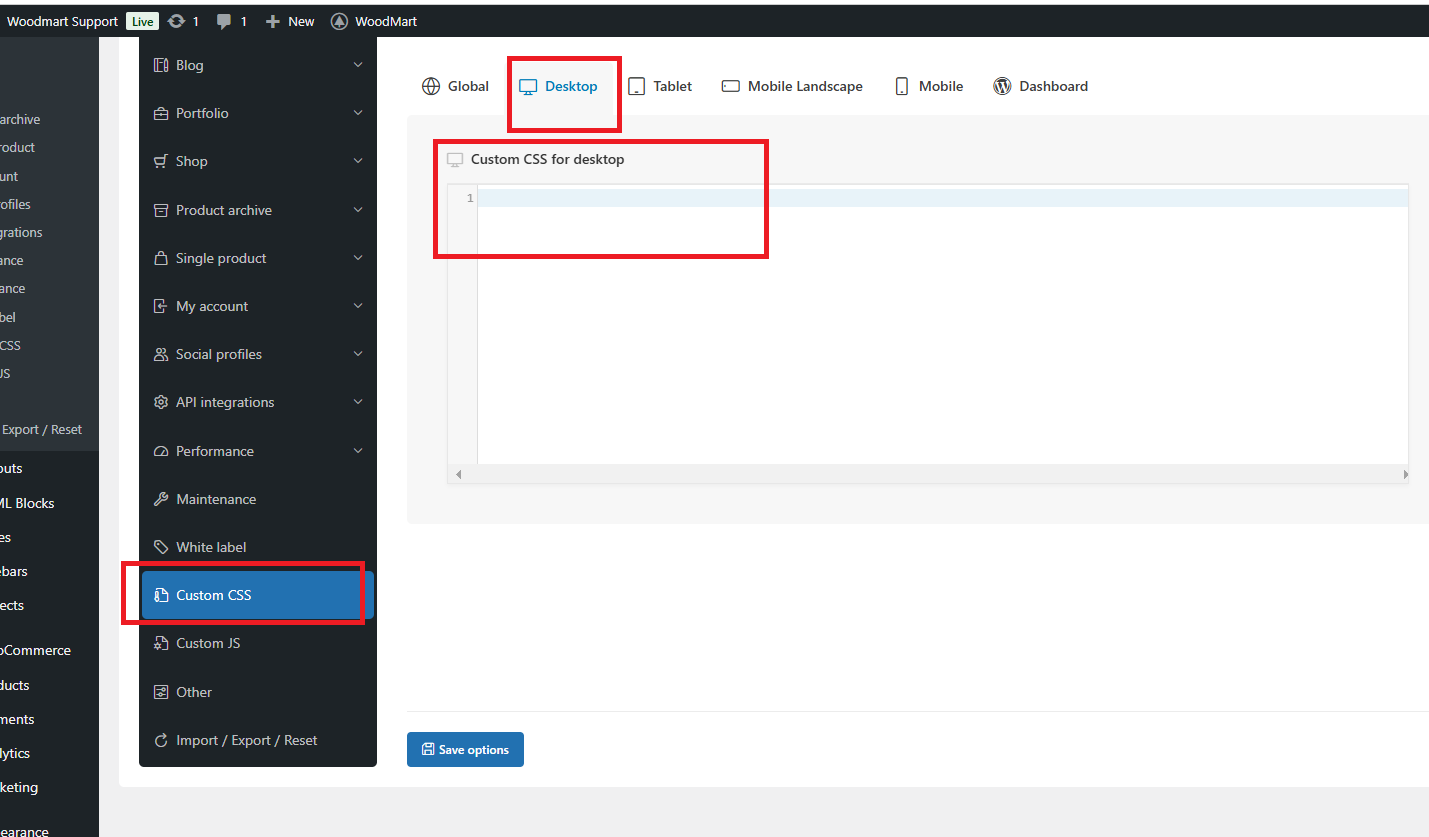Expand the Blog section chevron
This screenshot has width=1429, height=837.
(x=358, y=65)
